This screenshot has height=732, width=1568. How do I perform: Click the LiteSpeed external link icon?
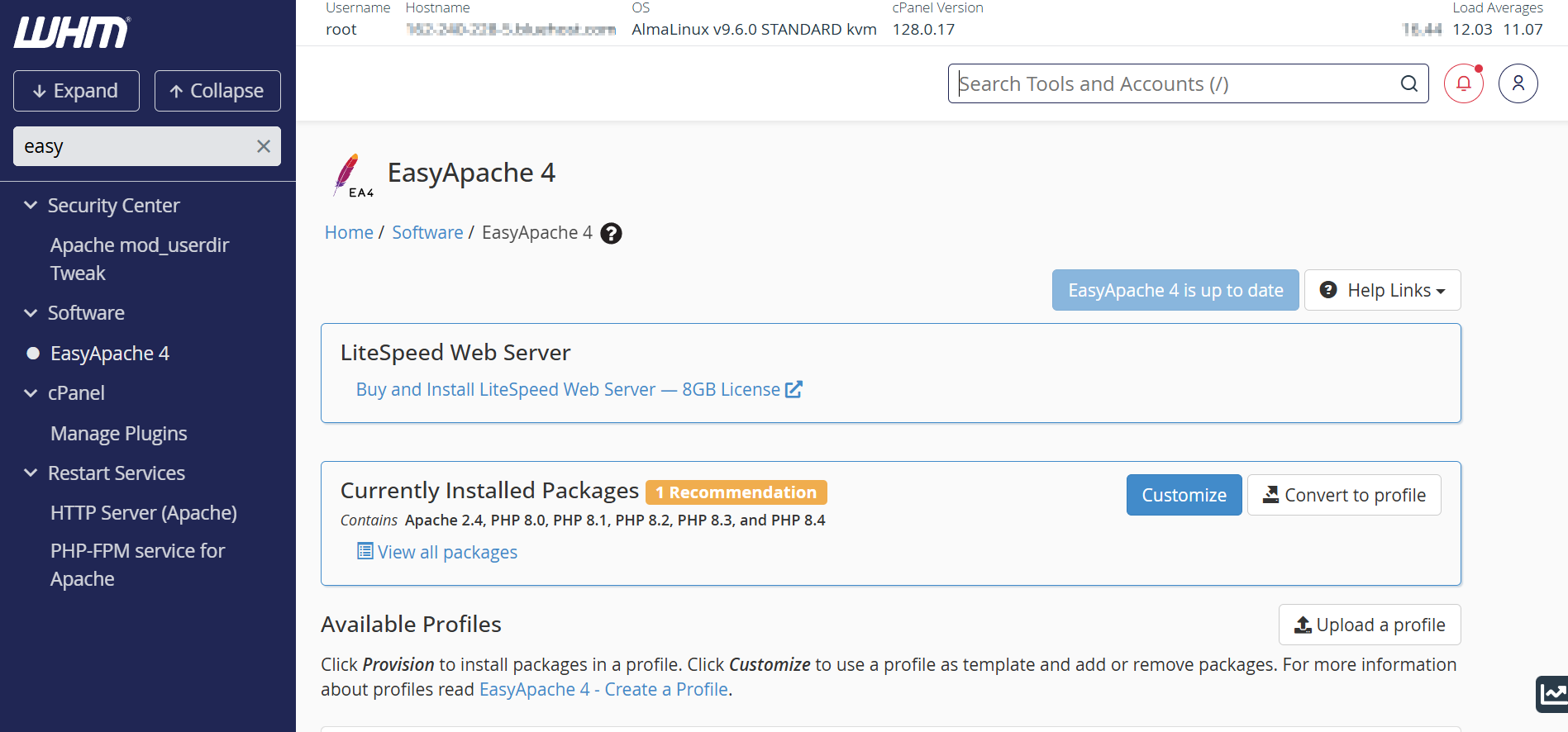(x=794, y=389)
